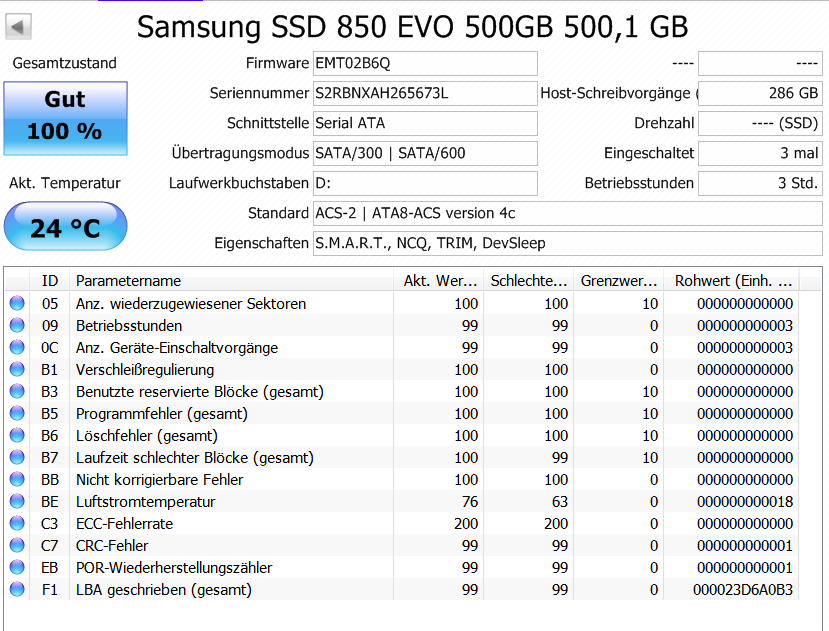Select the Verschleißregulierung parameter name
The width and height of the screenshot is (829, 631).
[145, 370]
